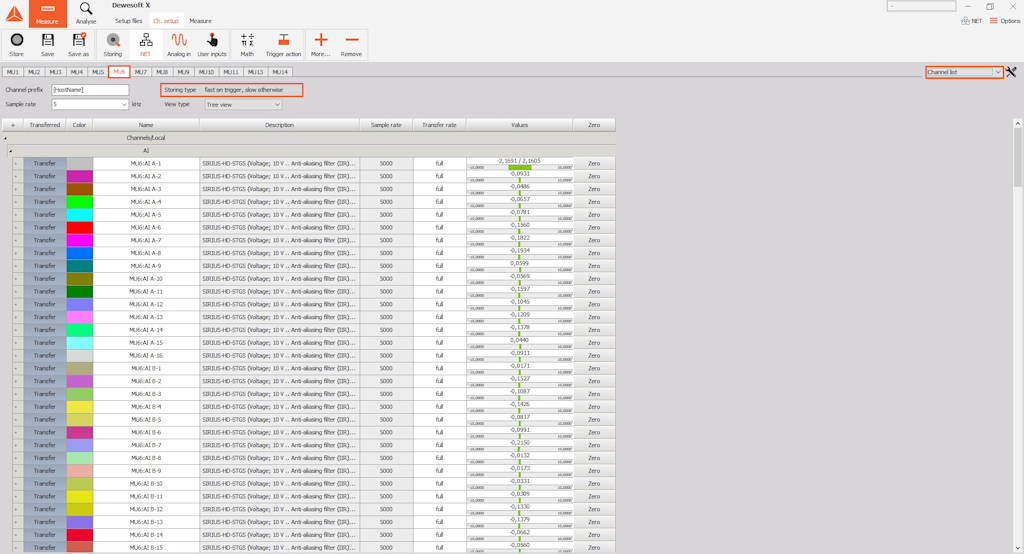Pick the color swatch for MU6:AI A-2
The height and width of the screenshot is (554, 1024).
[x=80, y=176]
